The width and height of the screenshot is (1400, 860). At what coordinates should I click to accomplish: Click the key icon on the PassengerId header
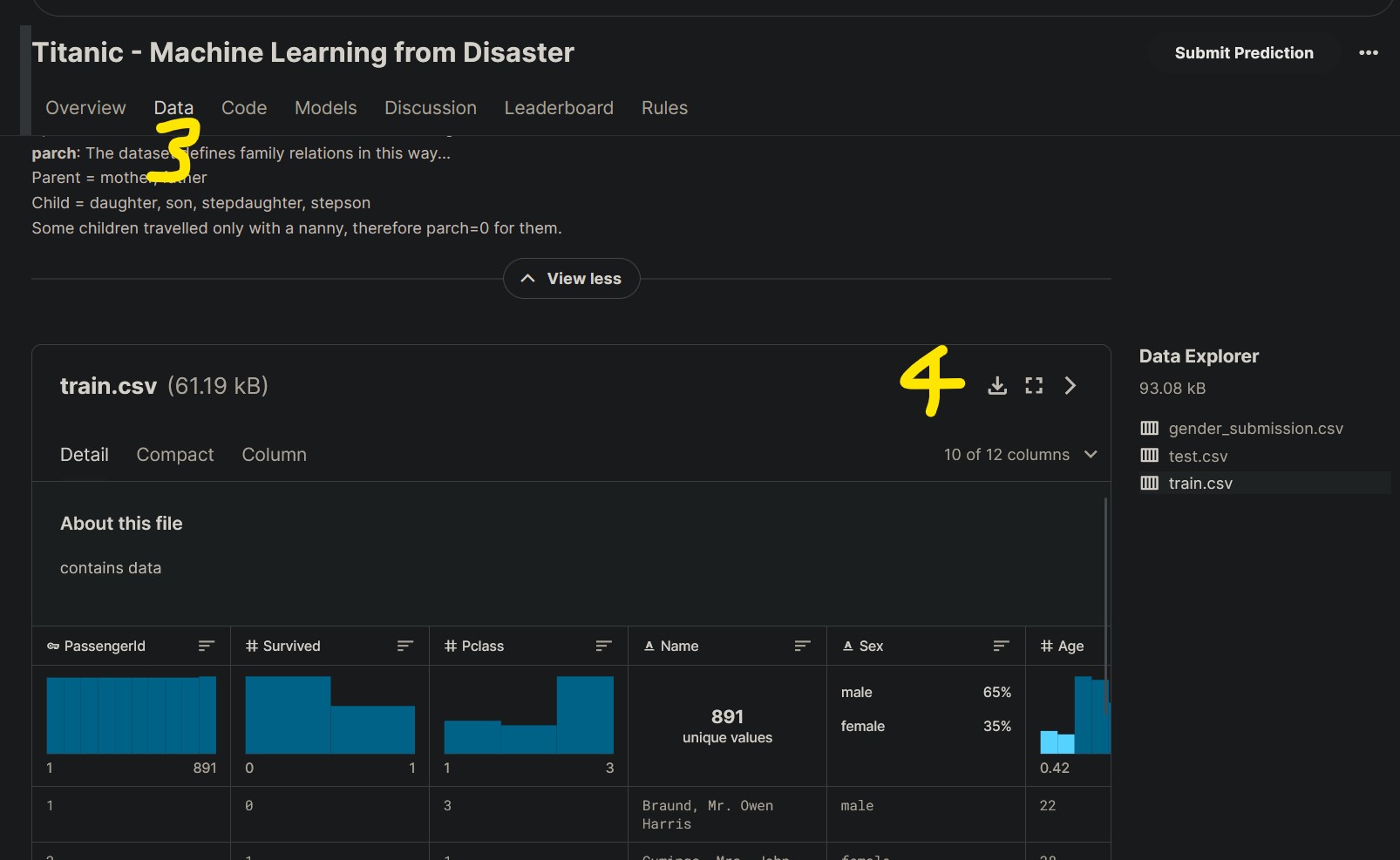tap(53, 646)
